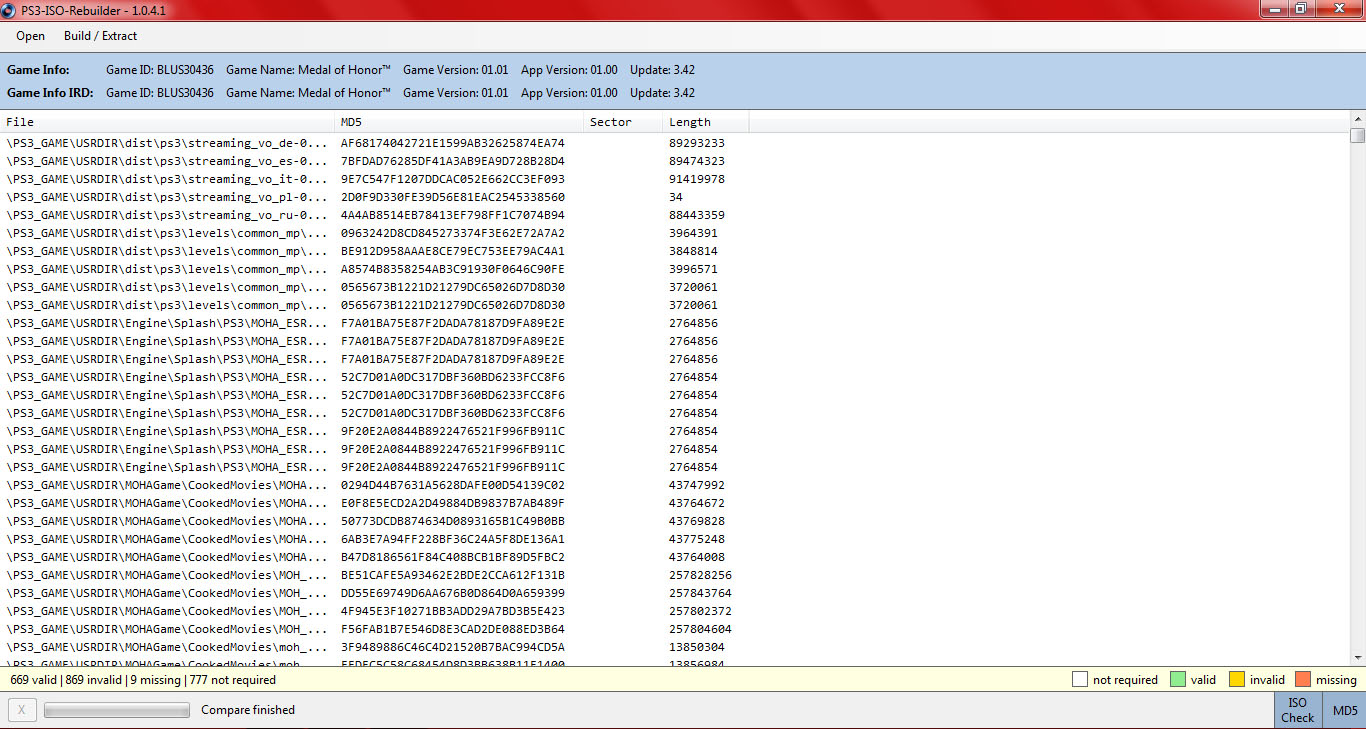
Task: Click the PS3-ISO-Rebuilder title bar icon
Action: (x=10, y=8)
